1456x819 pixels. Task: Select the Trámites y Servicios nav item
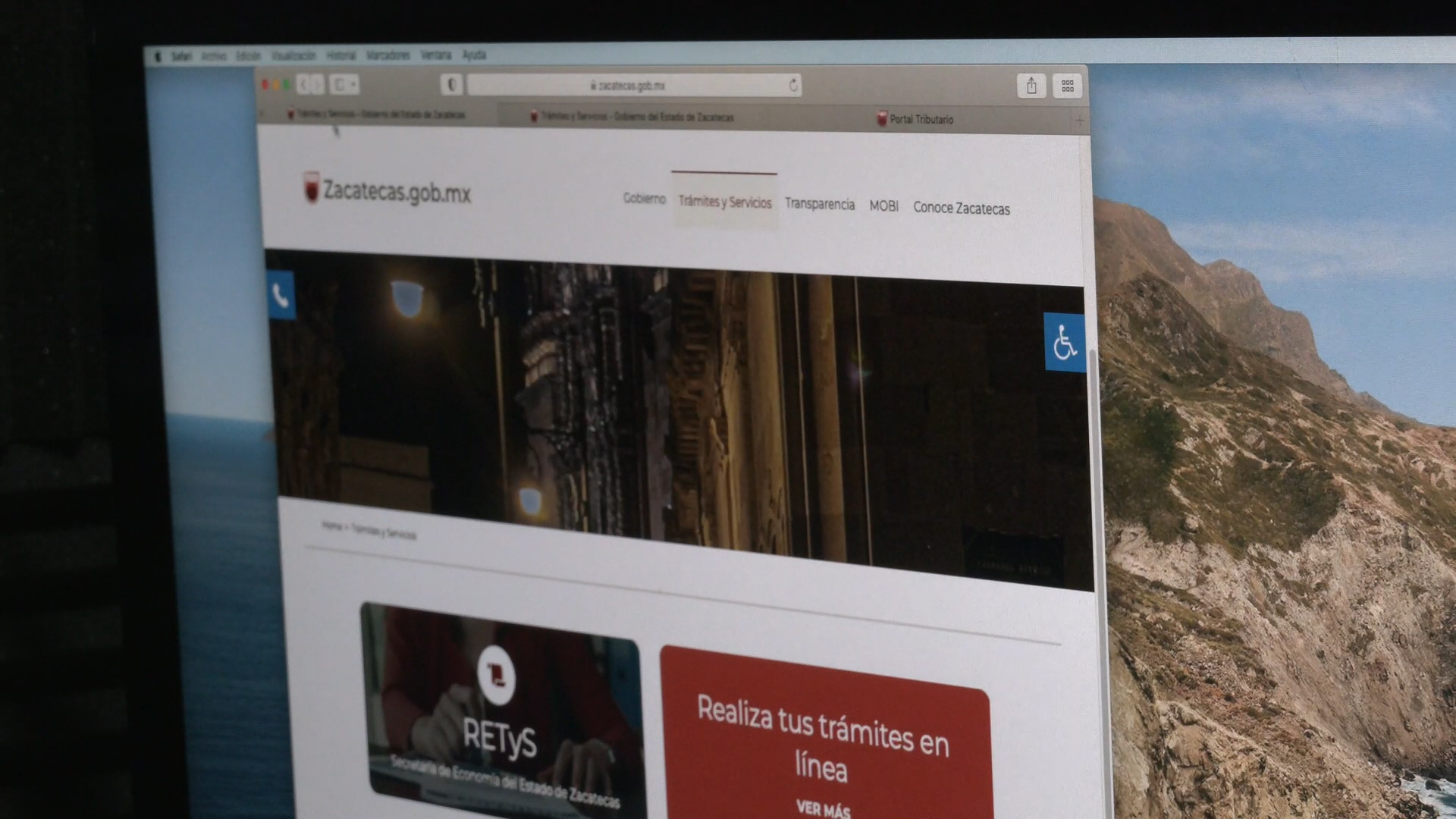coord(724,202)
